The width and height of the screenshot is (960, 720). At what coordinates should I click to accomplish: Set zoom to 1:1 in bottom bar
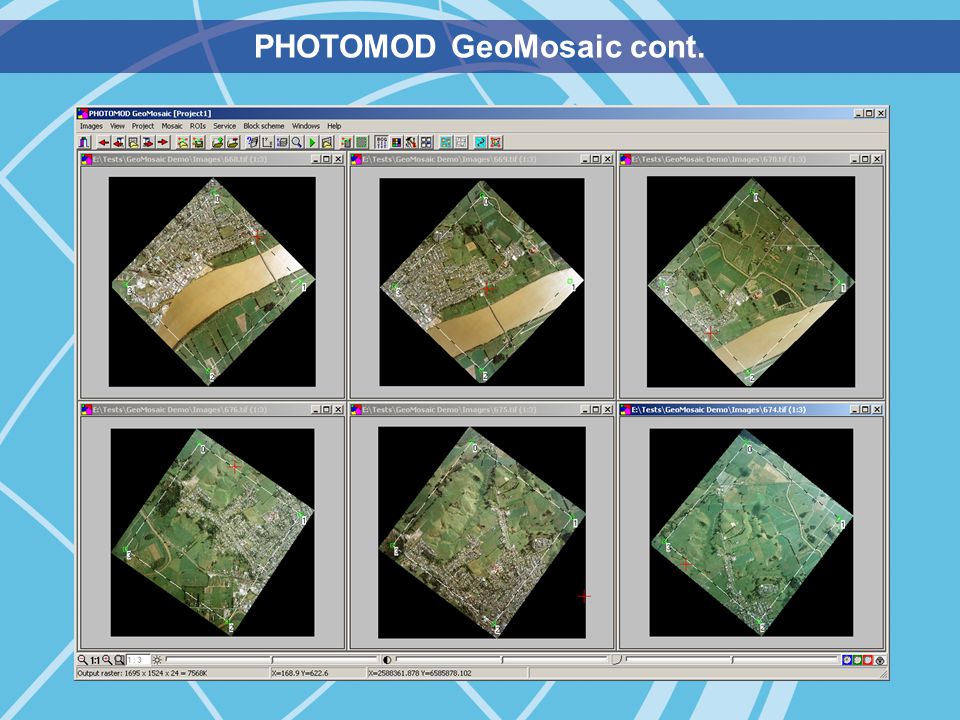click(95, 660)
